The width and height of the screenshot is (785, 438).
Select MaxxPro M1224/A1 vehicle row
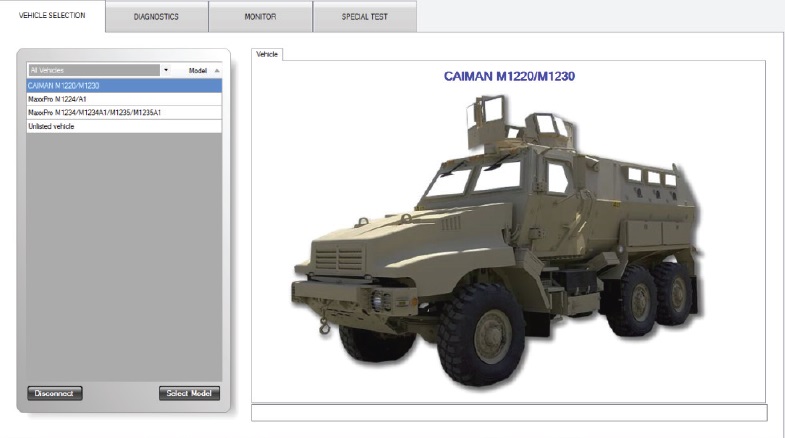[124, 99]
